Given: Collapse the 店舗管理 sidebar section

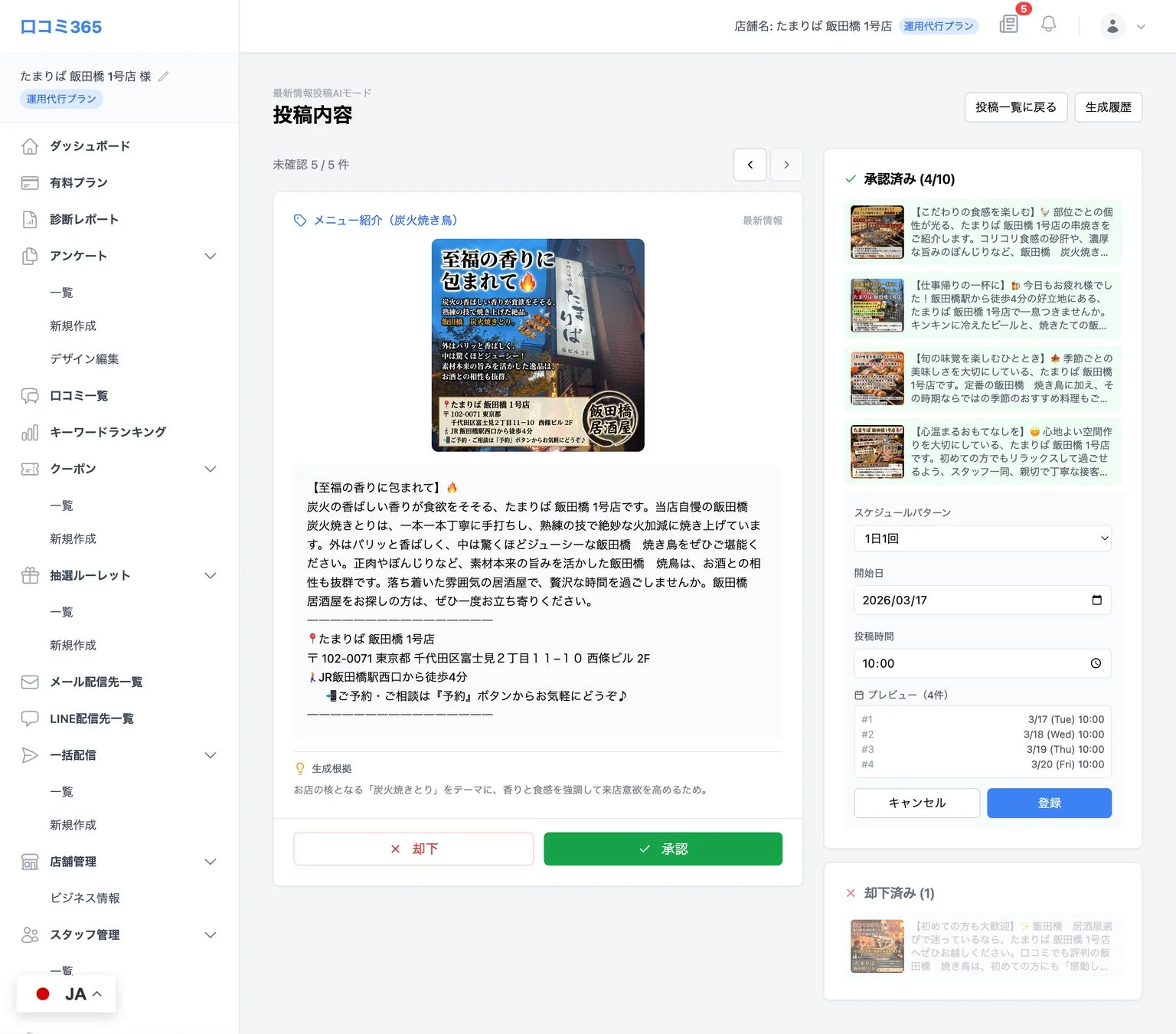Looking at the screenshot, I should [x=211, y=862].
